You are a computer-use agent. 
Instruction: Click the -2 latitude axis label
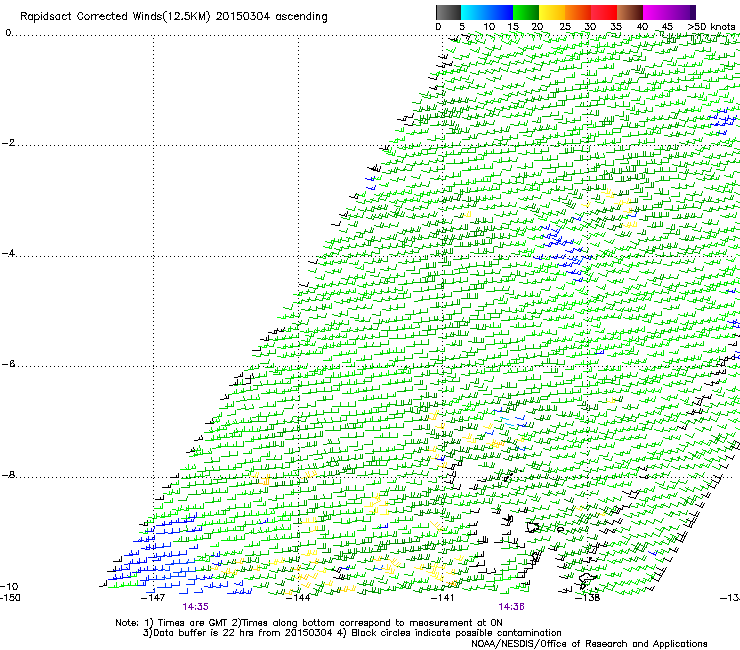[8, 143]
